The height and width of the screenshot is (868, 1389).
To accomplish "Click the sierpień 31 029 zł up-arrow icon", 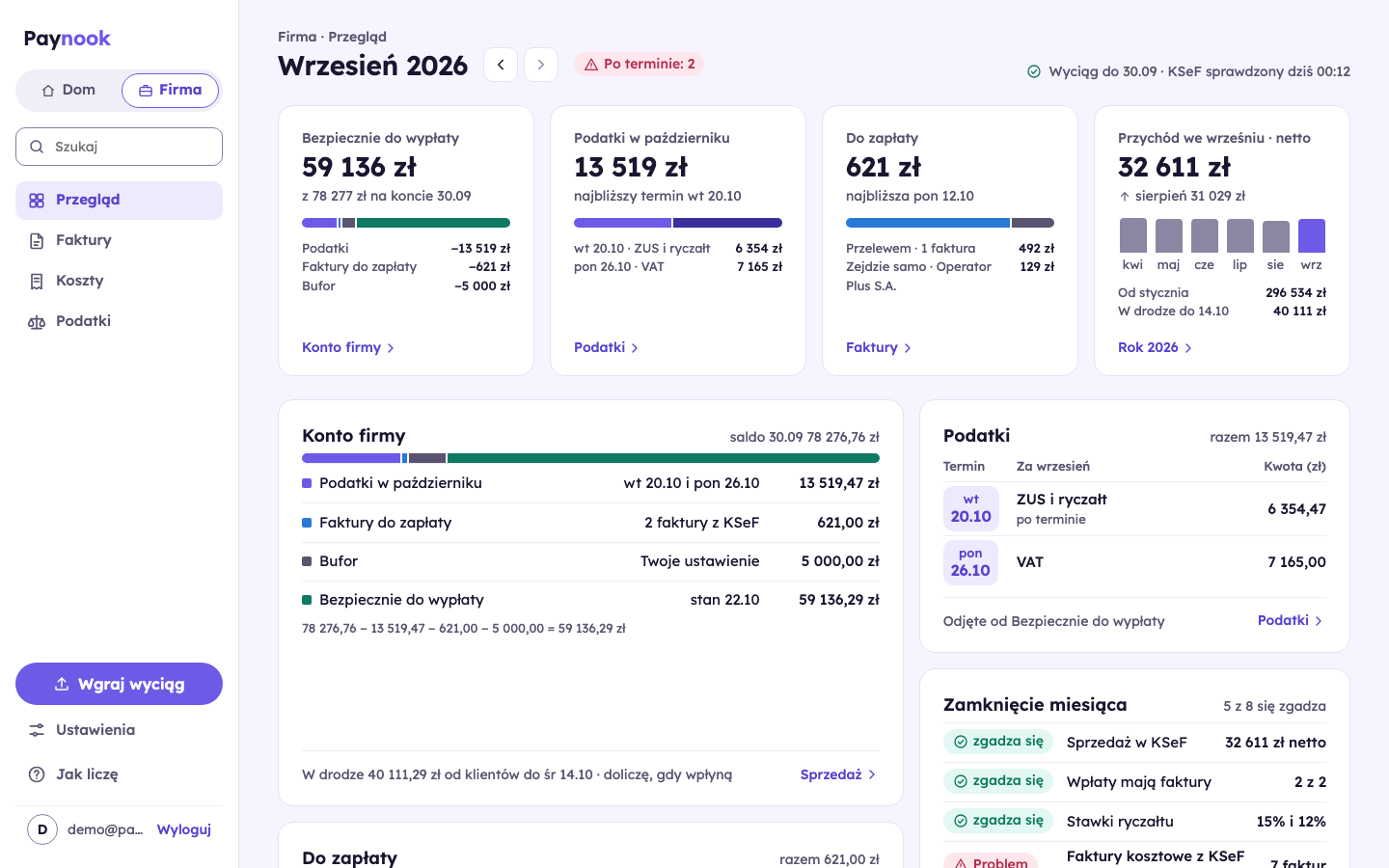I will pyautogui.click(x=1125, y=196).
